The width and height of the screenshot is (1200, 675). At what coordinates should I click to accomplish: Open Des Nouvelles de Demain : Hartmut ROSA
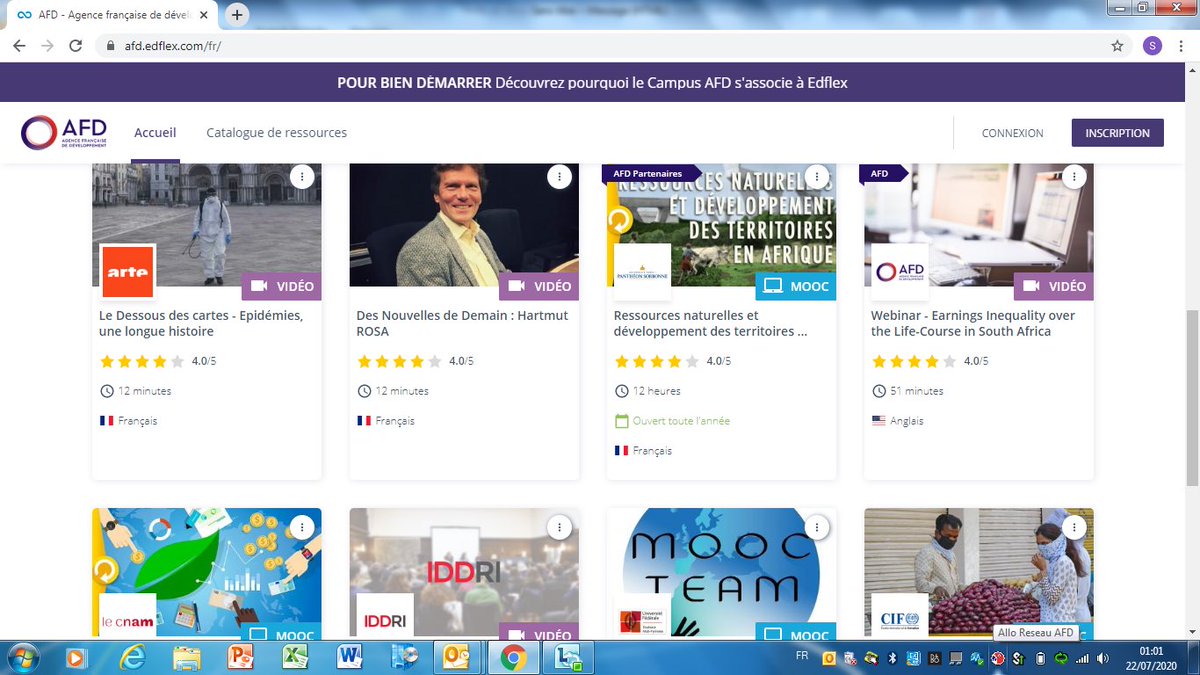[x=462, y=323]
